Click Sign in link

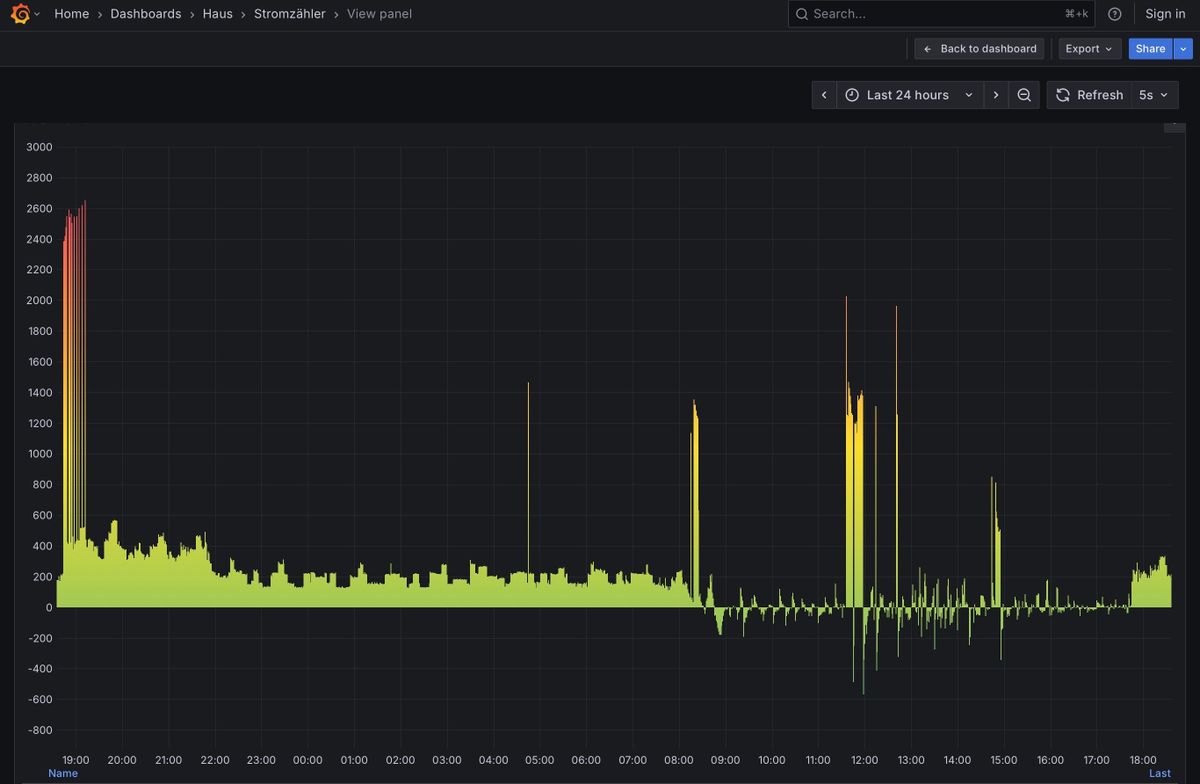pyautogui.click(x=1165, y=14)
